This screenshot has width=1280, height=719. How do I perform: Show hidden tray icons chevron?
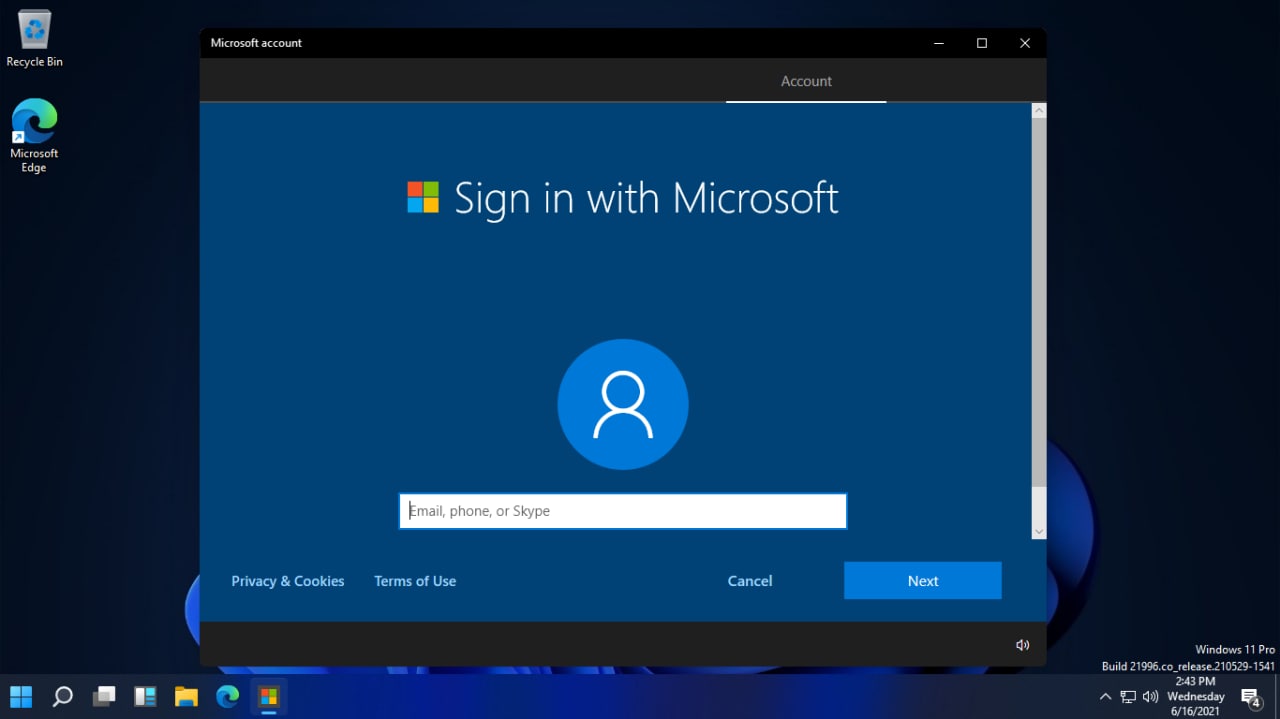(1105, 697)
